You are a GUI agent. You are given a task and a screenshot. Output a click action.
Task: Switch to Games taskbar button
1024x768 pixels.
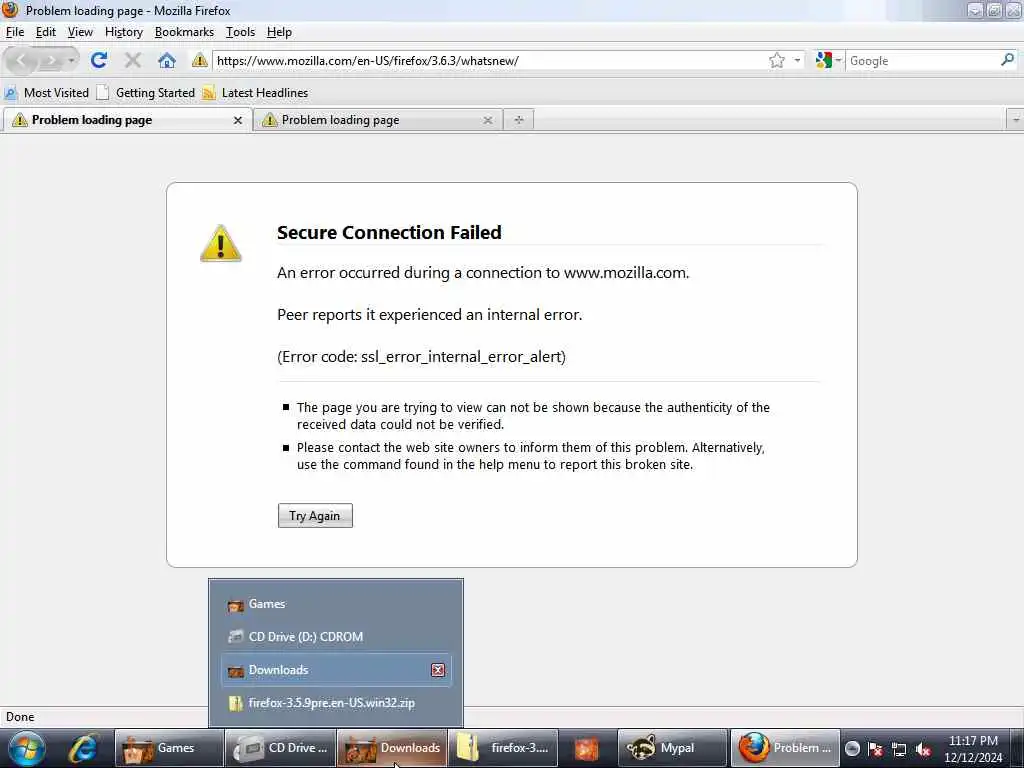pos(169,748)
